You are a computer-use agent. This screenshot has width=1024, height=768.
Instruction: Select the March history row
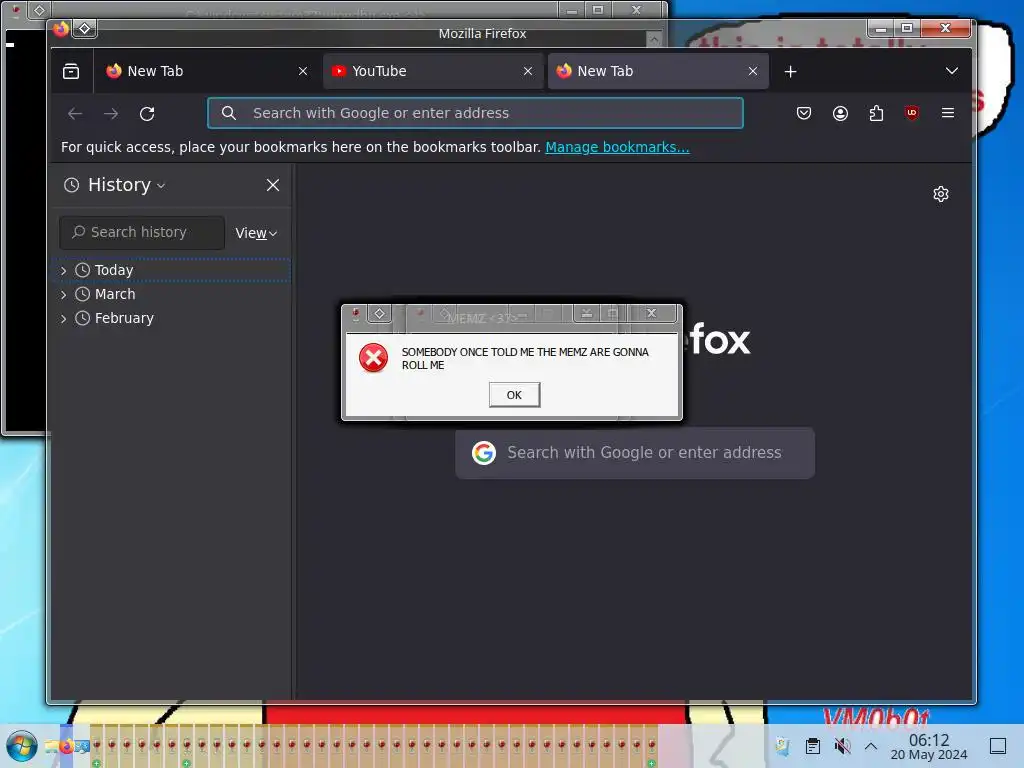pyautogui.click(x=172, y=295)
